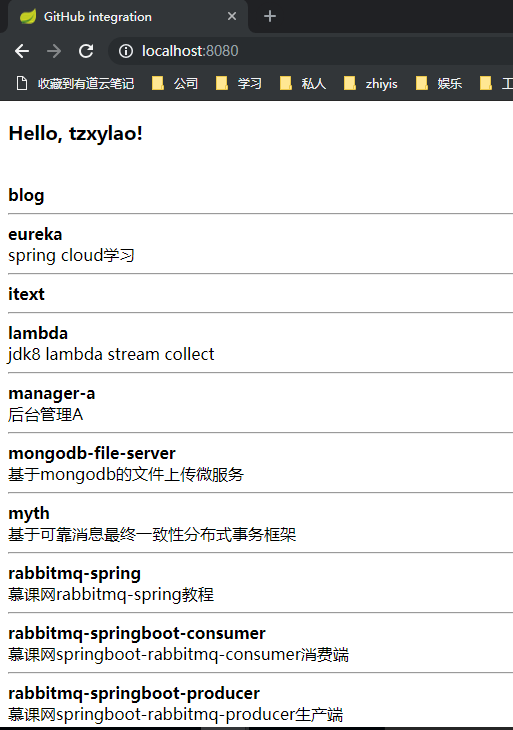Open the 私人 bookmark folder
Image resolution: width=513 pixels, height=730 pixels.
click(x=303, y=84)
